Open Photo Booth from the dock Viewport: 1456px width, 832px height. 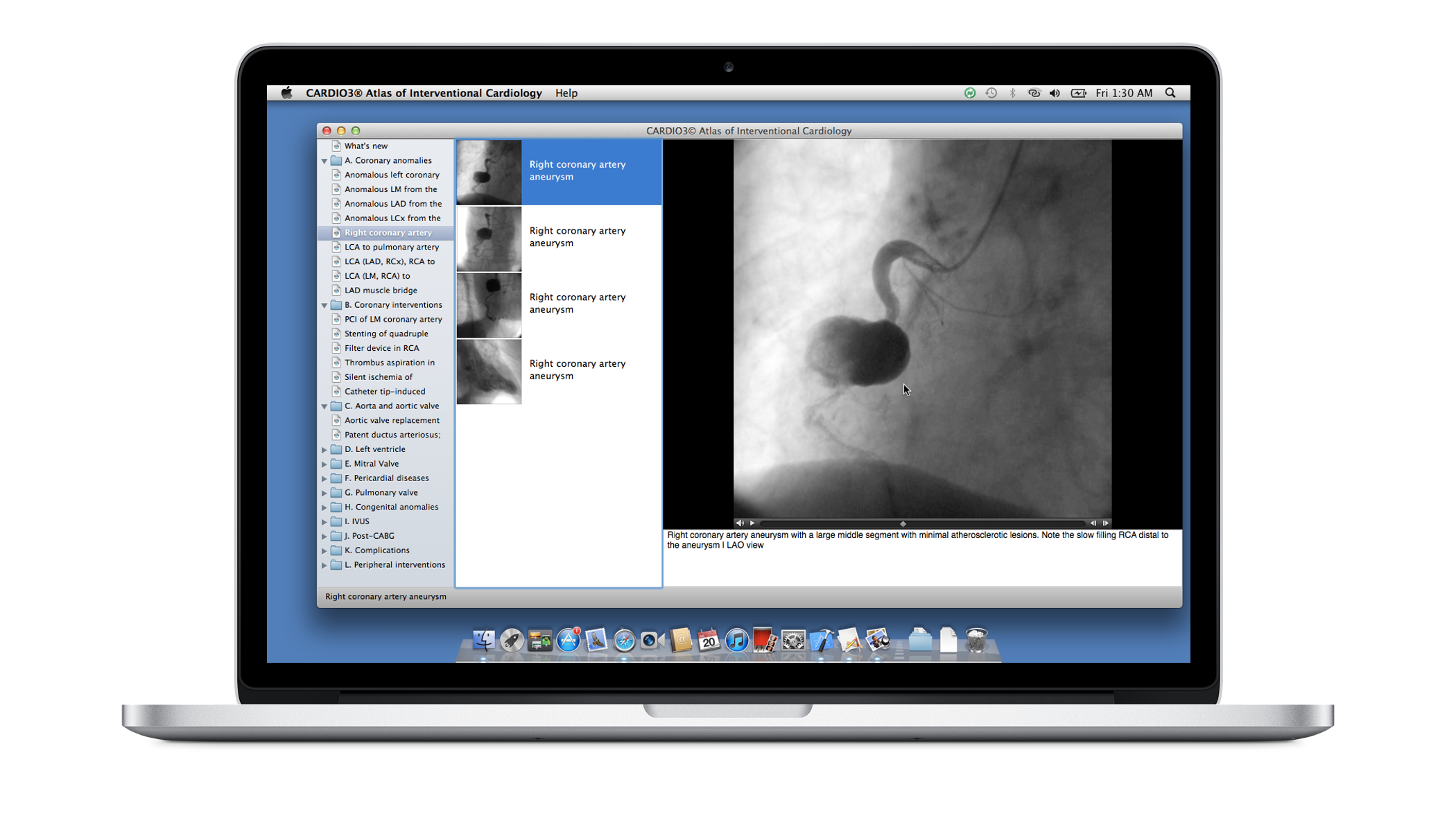765,640
